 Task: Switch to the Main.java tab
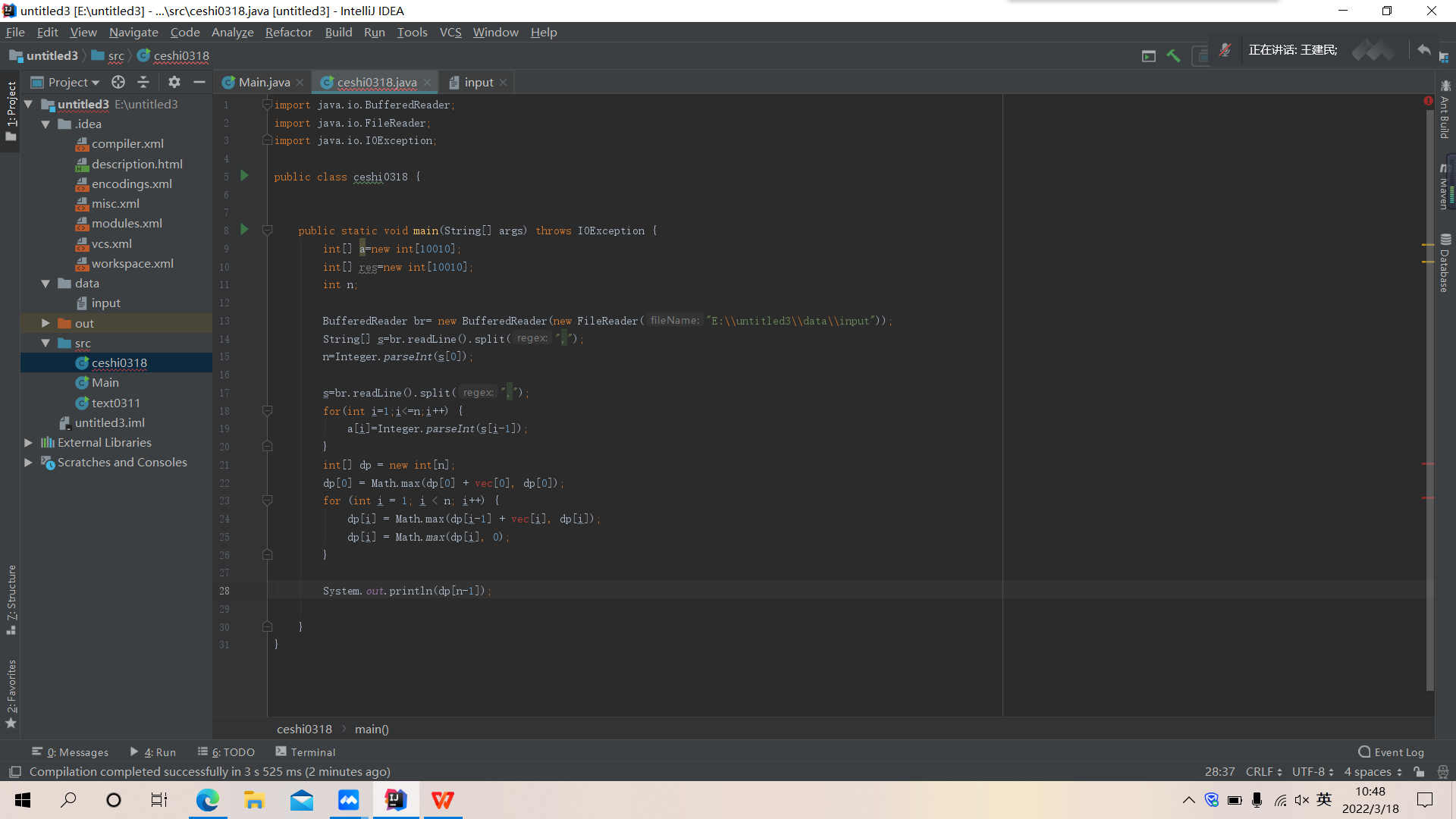click(263, 82)
